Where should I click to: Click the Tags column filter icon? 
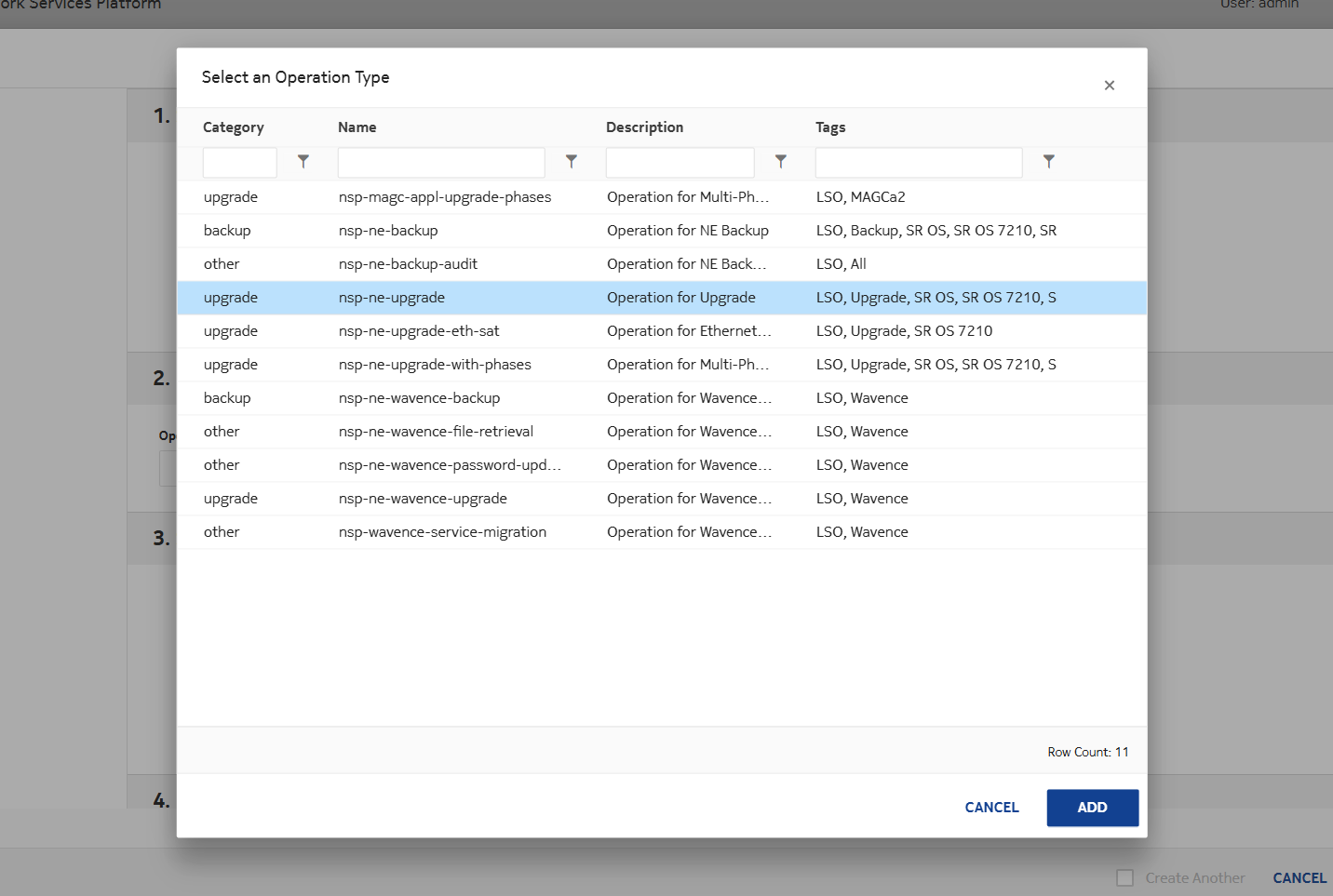click(x=1049, y=162)
